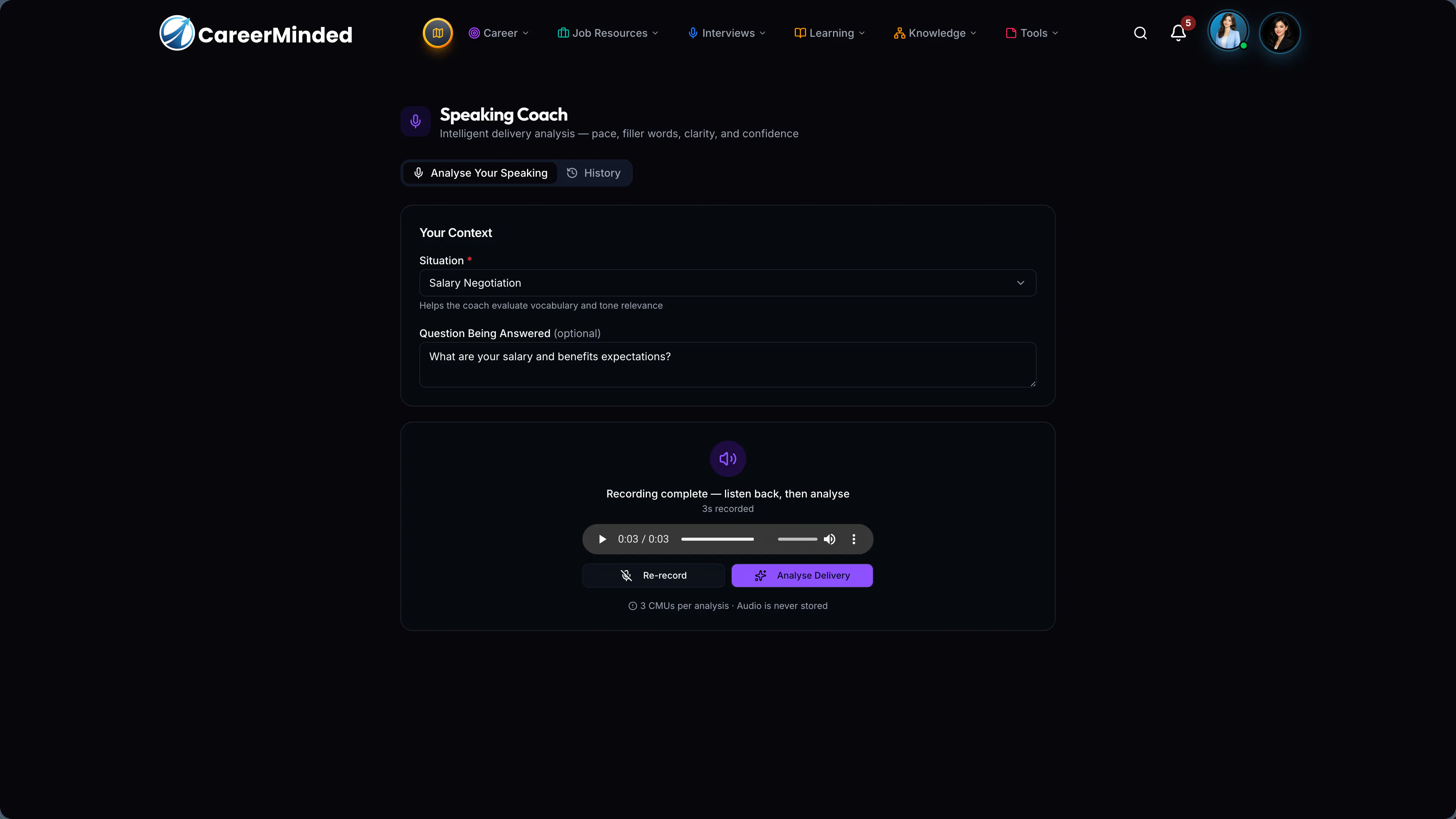Select the Analyse Your Speaking tab
The width and height of the screenshot is (1456, 819).
(480, 173)
